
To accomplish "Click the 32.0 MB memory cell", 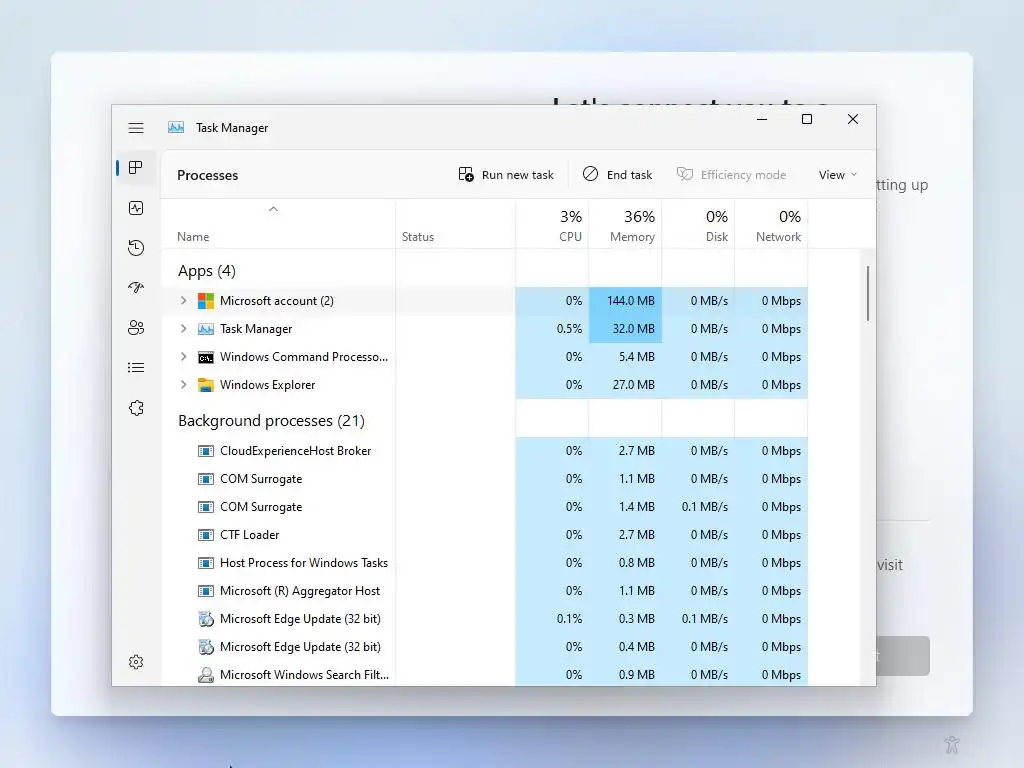I will [x=625, y=328].
